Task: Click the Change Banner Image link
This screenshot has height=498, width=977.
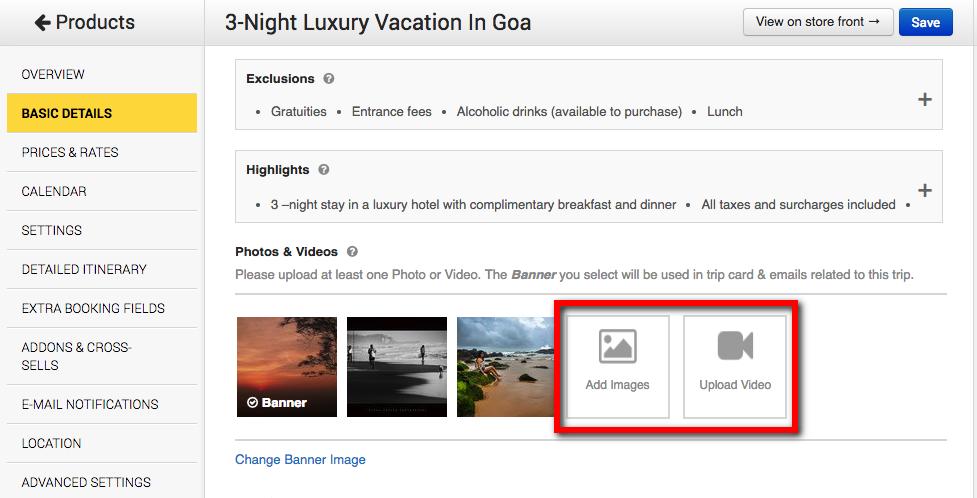Action: 300,460
